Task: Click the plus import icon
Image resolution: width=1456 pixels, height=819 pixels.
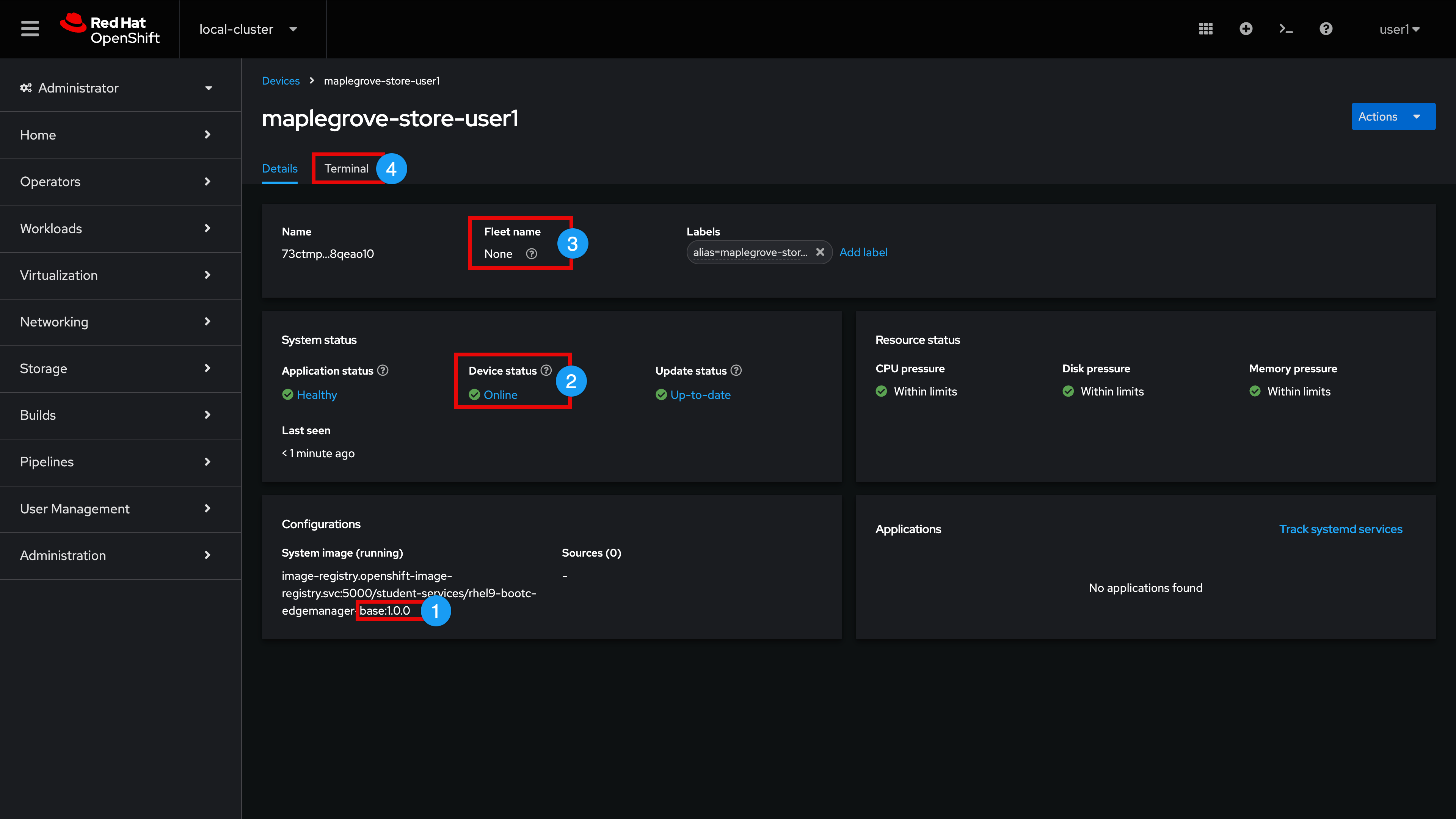Action: (1246, 29)
